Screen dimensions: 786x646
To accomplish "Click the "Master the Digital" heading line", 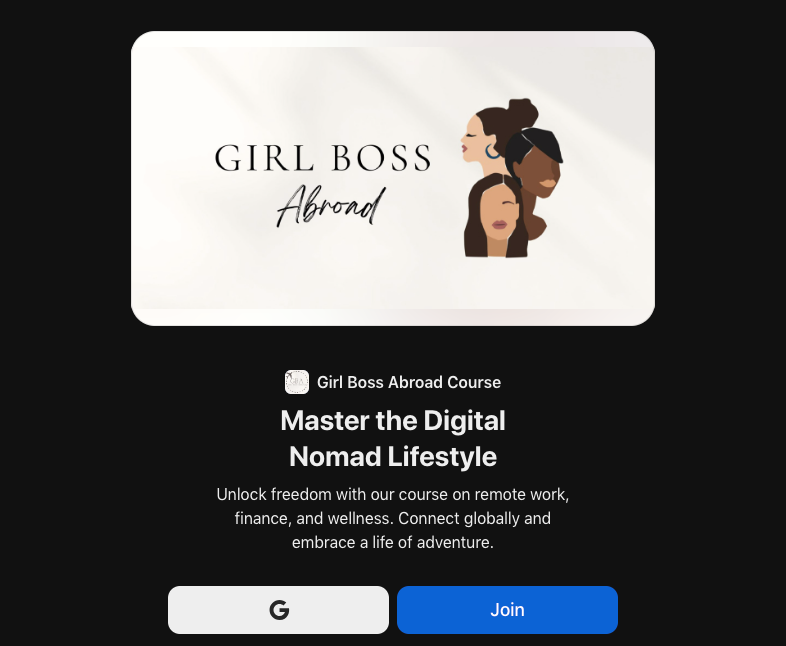I will pyautogui.click(x=393, y=420).
